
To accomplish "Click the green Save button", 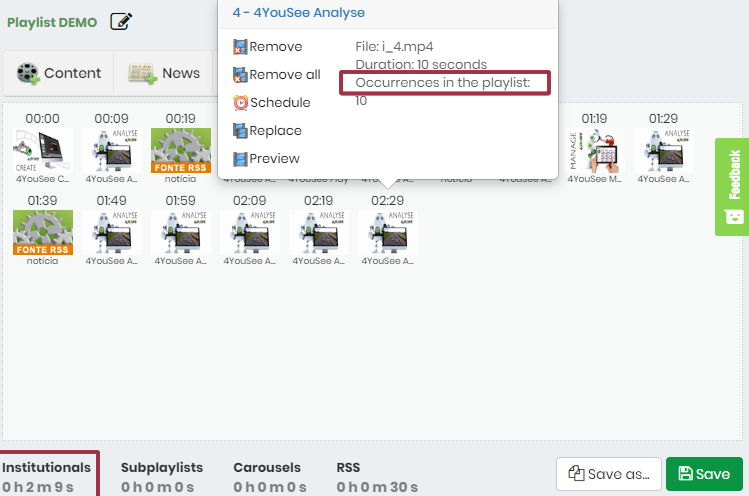I will 704,474.
